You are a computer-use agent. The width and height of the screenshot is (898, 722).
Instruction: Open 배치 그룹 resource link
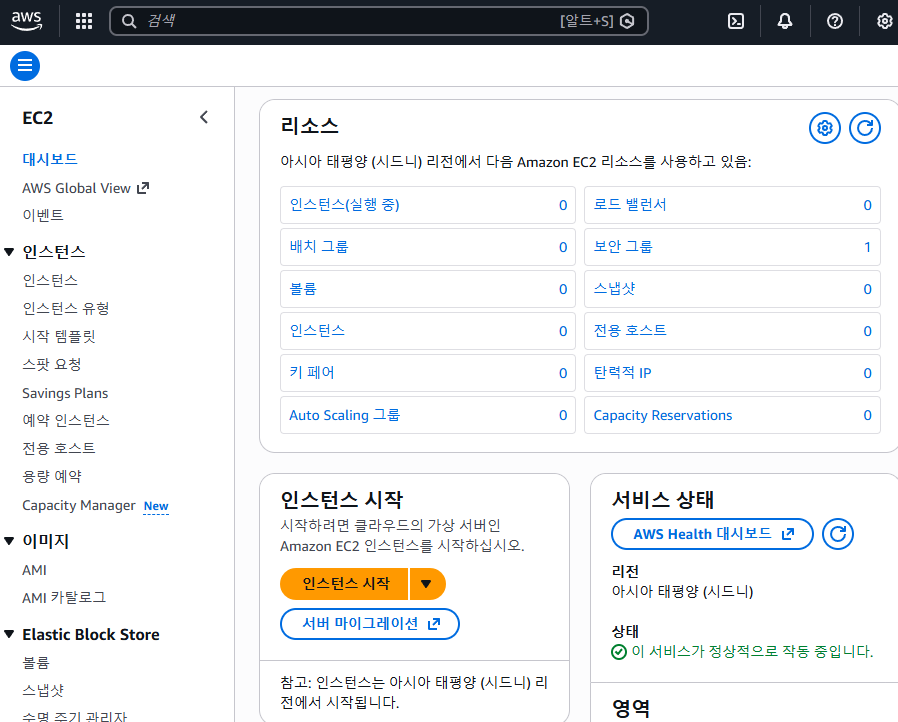318,247
